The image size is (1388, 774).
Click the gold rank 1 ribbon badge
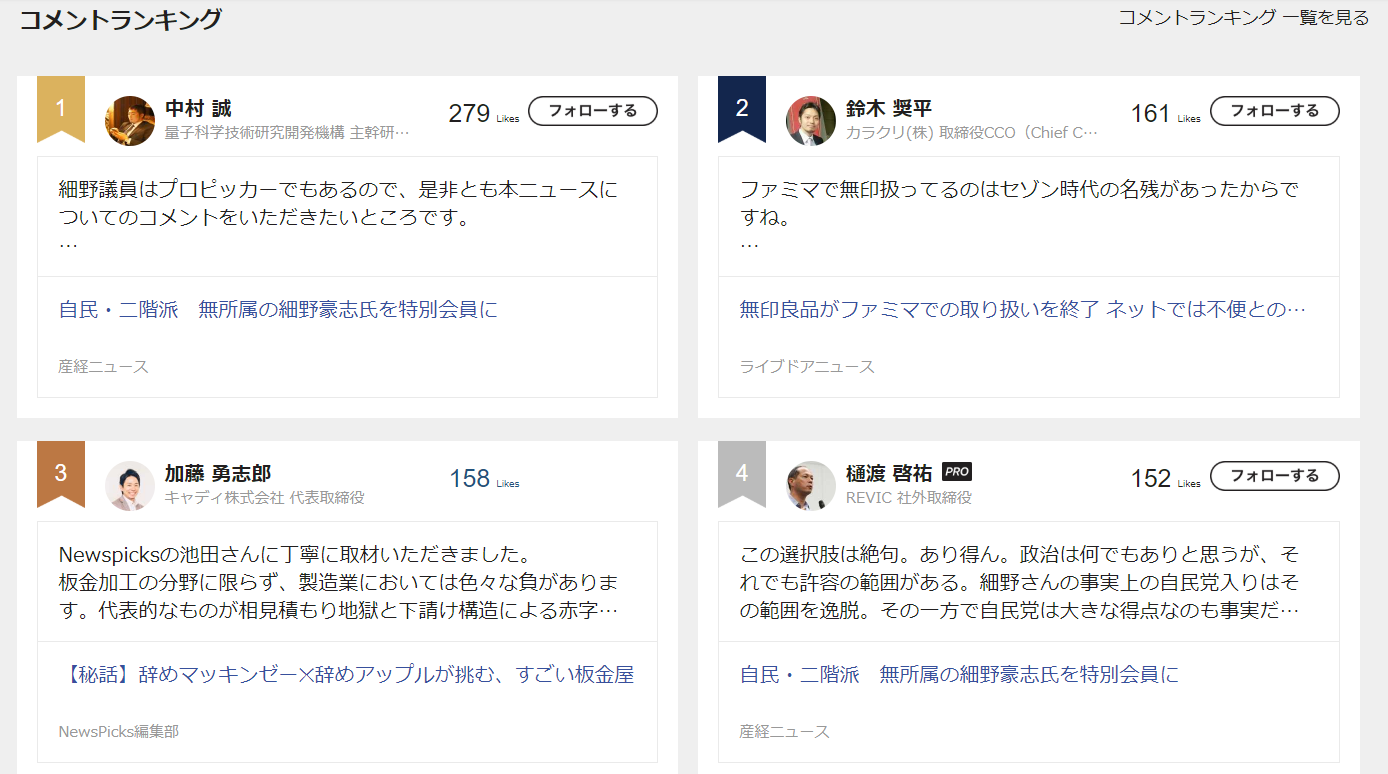click(61, 108)
